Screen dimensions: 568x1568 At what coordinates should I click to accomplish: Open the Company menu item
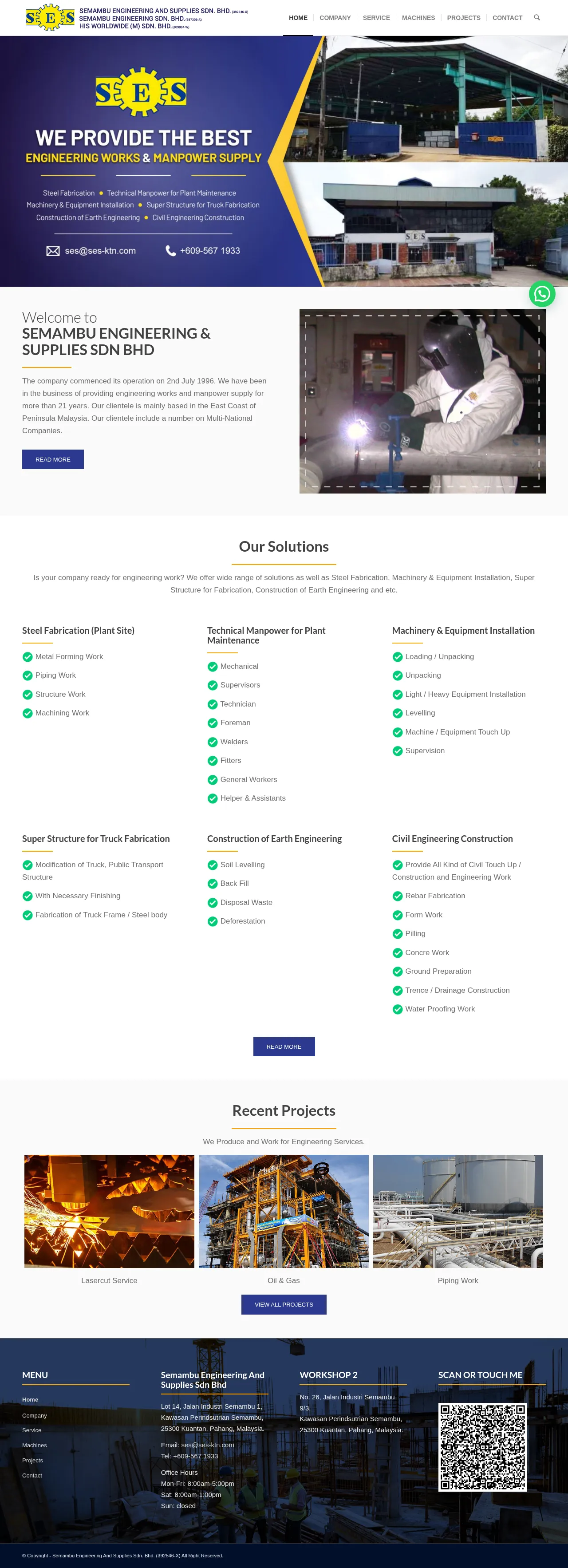pyautogui.click(x=335, y=18)
